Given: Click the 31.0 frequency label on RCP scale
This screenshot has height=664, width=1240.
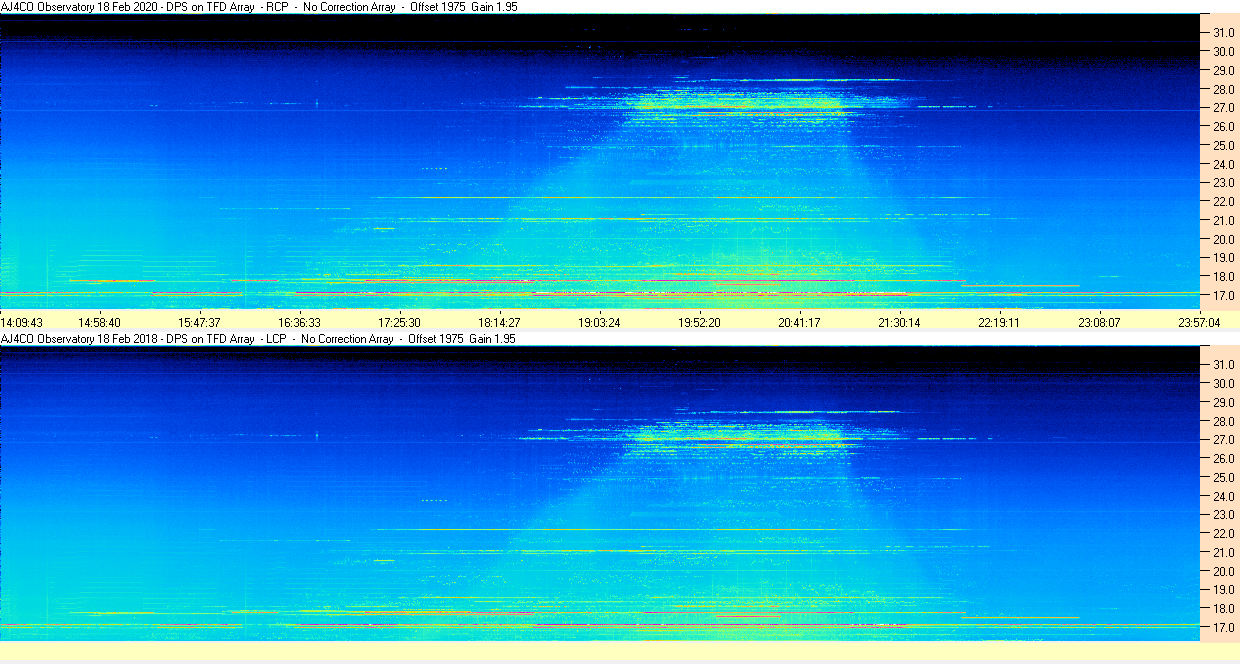Looking at the screenshot, I should [1224, 33].
